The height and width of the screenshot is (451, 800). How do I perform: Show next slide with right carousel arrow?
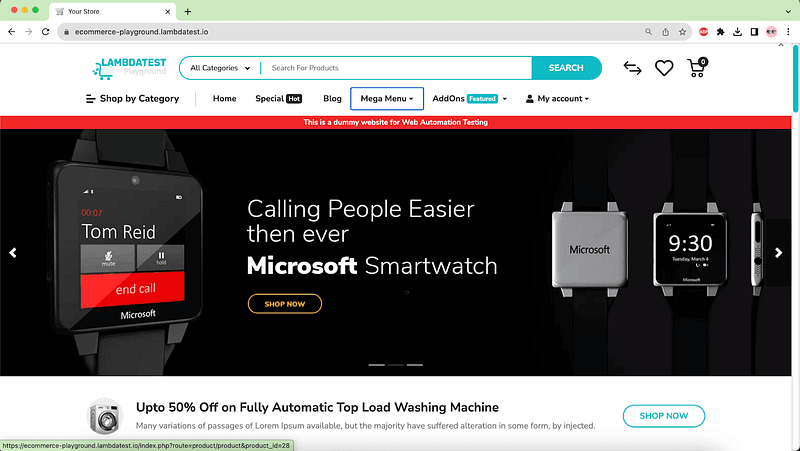pyautogui.click(x=779, y=253)
